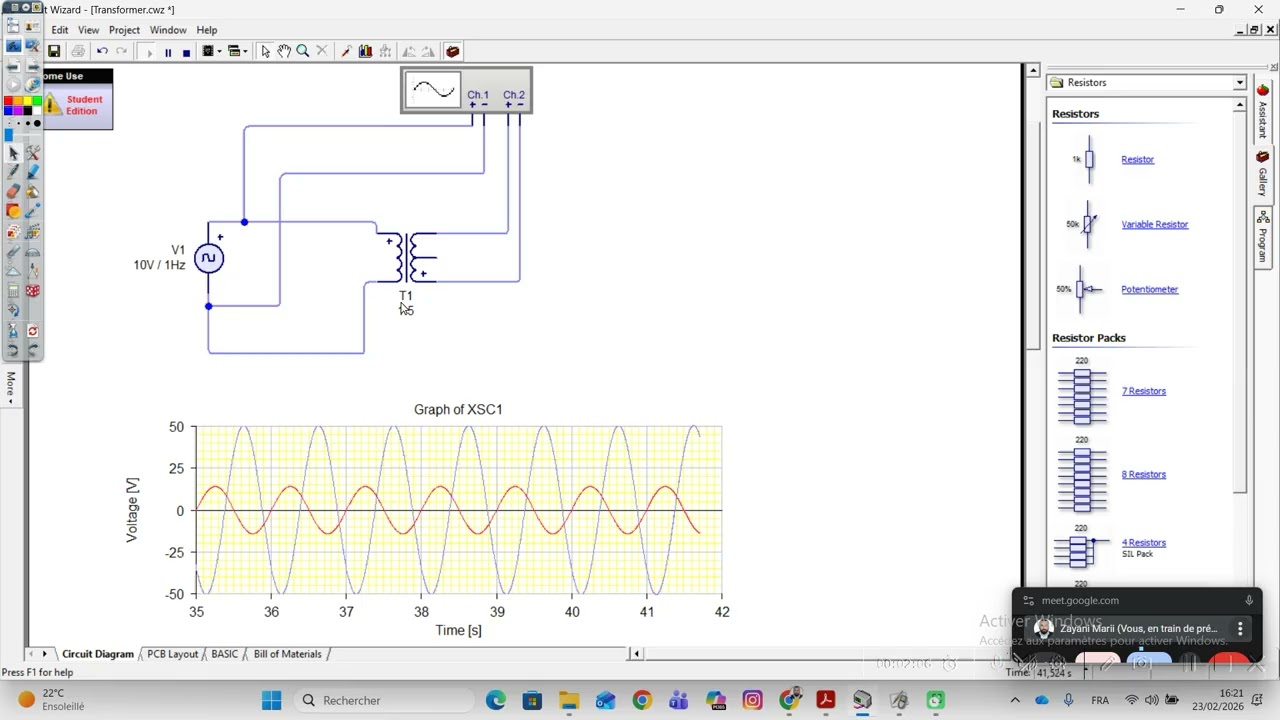Switch to the BASIC tab
This screenshot has height=720, width=1280.
pos(225,654)
